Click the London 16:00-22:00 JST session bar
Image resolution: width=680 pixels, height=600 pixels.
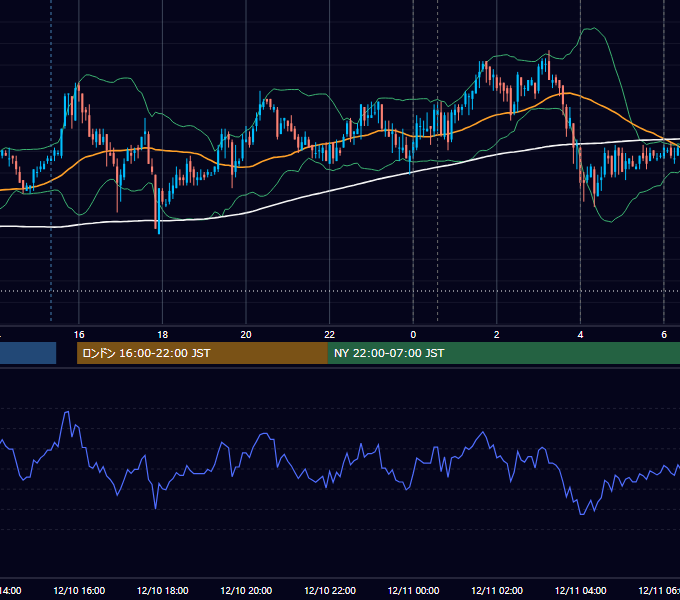[x=202, y=353]
